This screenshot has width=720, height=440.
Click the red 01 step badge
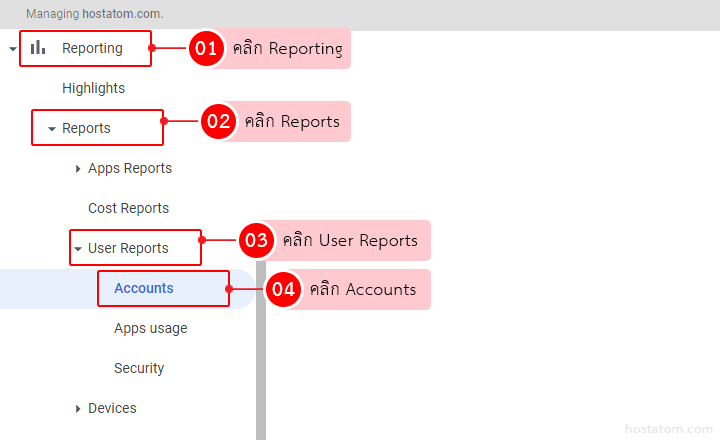tap(206, 48)
